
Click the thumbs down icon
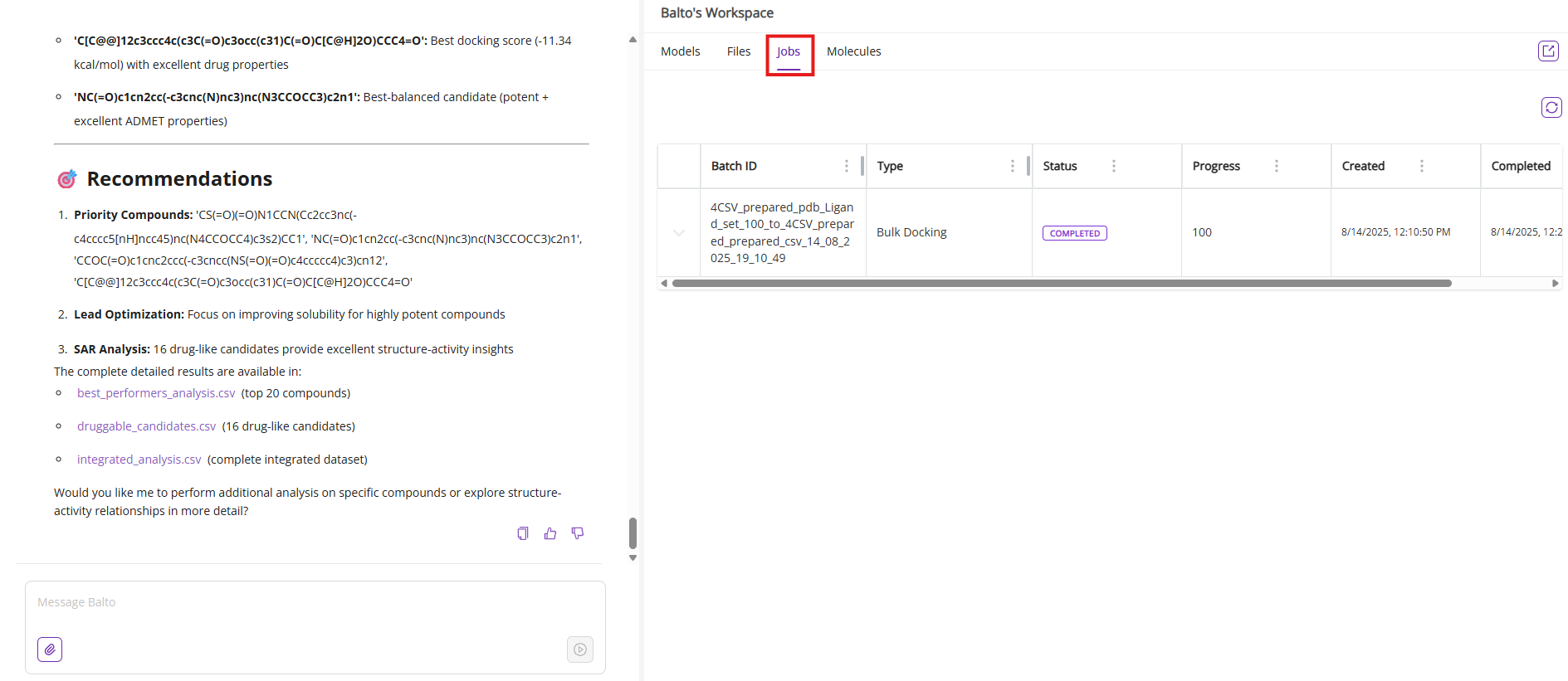pos(578,533)
